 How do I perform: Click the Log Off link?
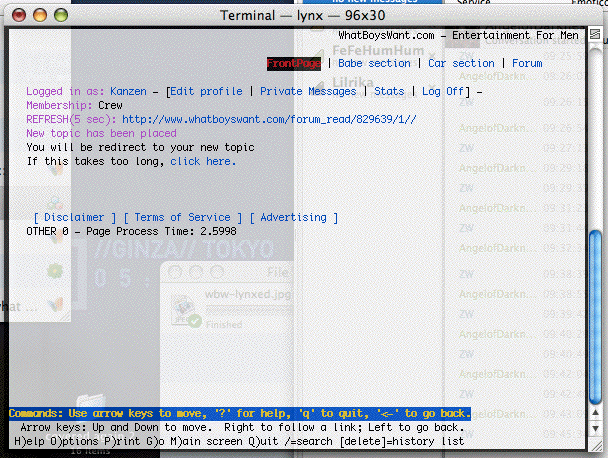click(443, 91)
